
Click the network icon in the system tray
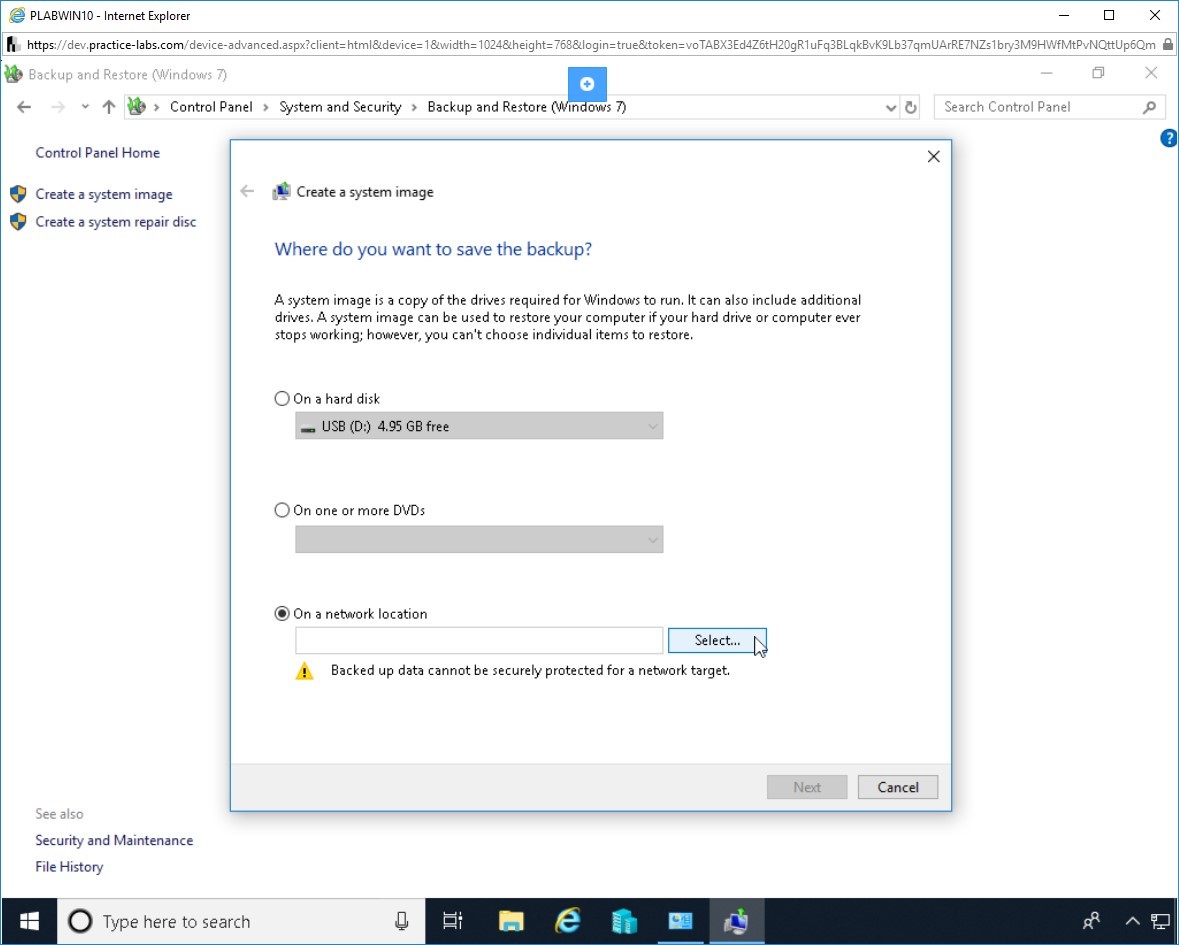(1161, 921)
